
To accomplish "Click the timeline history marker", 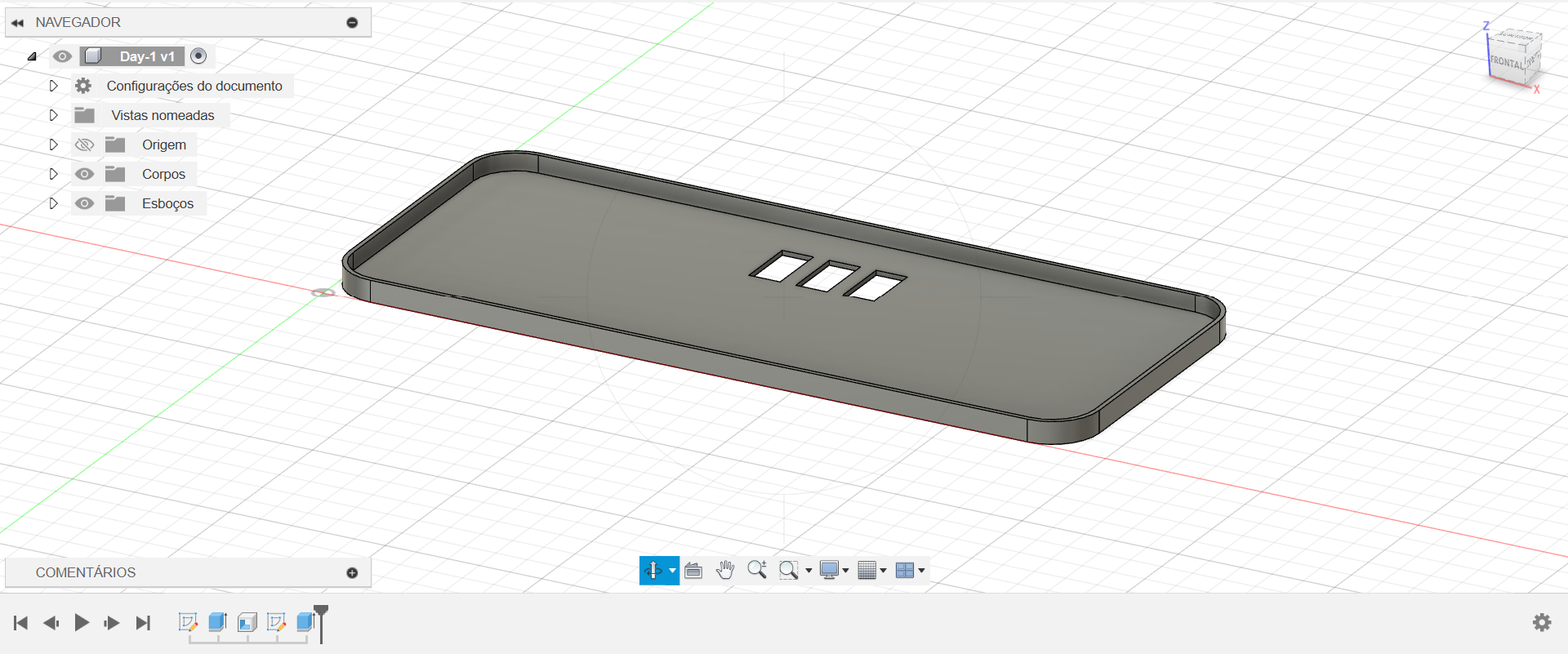I will click(x=321, y=623).
